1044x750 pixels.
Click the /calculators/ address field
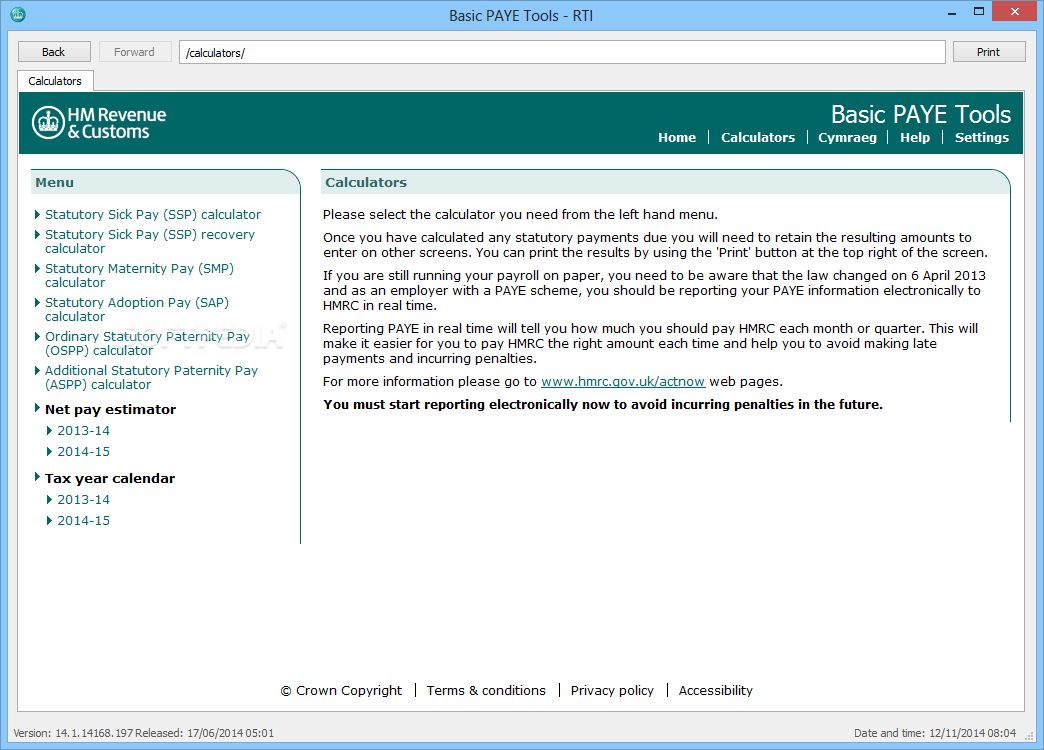562,52
